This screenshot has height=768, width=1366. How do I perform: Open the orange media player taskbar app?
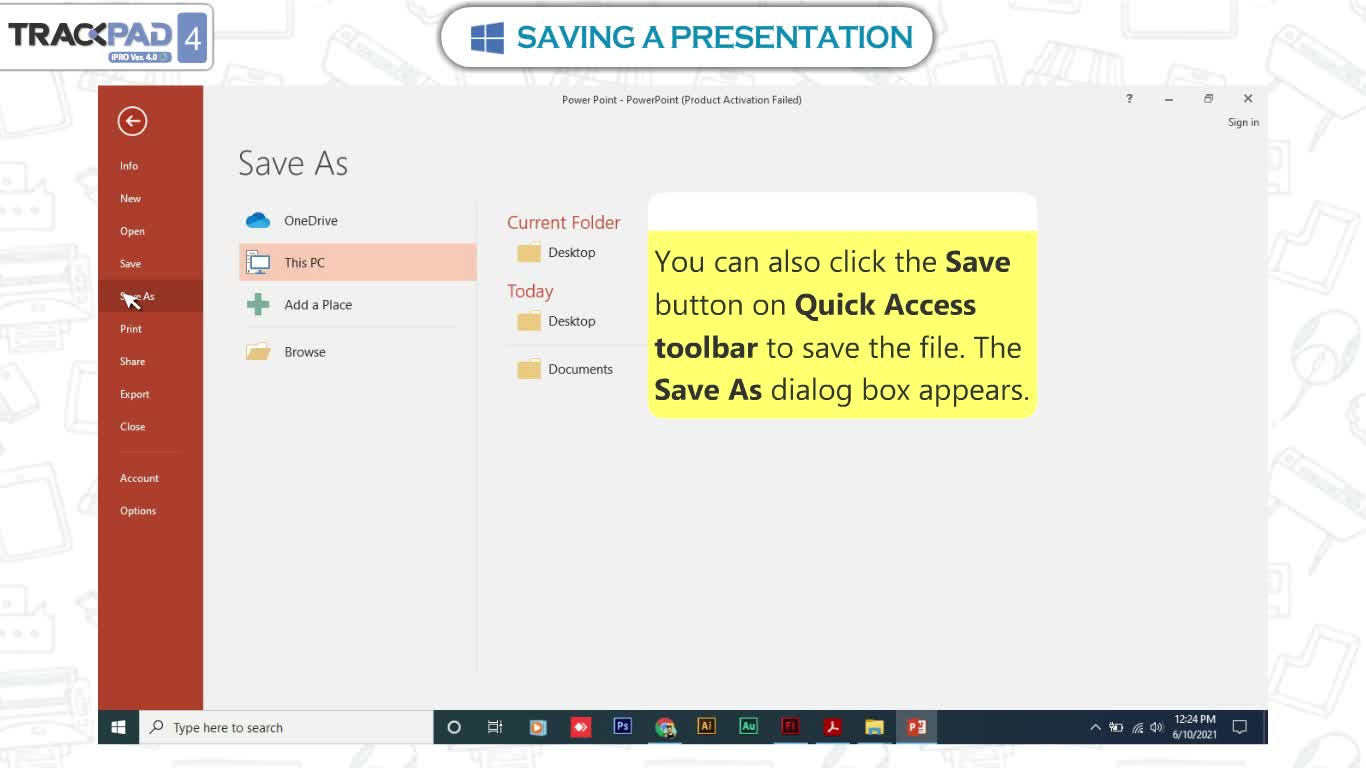538,727
